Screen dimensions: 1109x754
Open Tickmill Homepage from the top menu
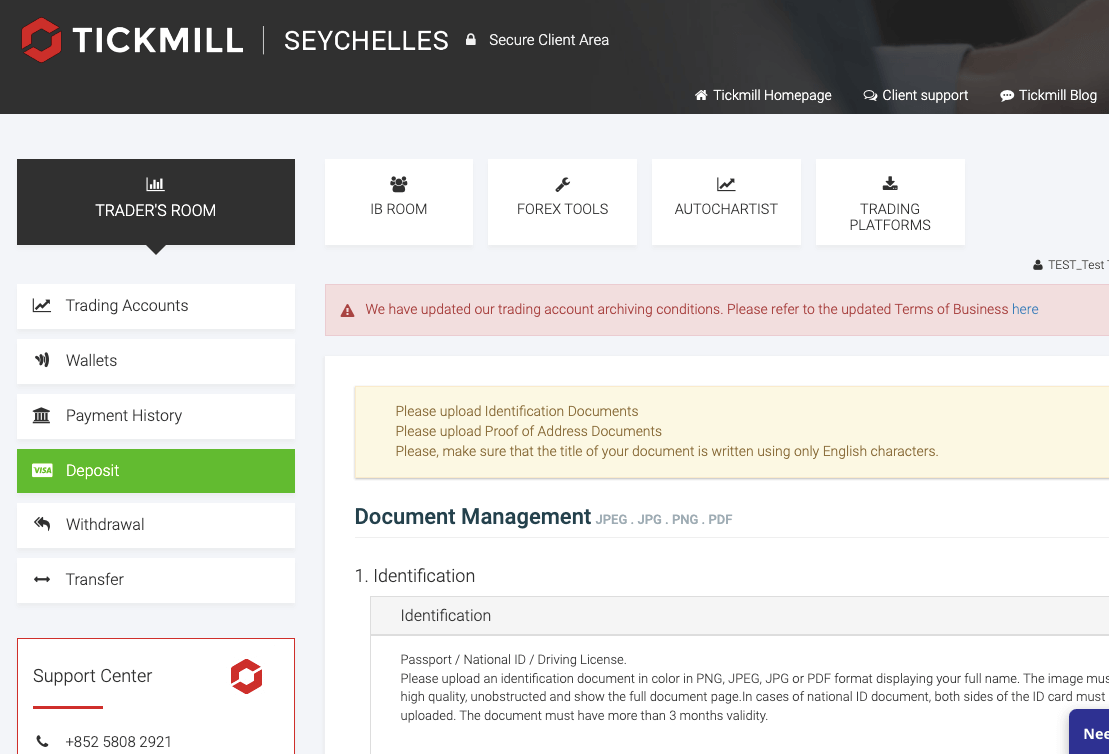[763, 95]
